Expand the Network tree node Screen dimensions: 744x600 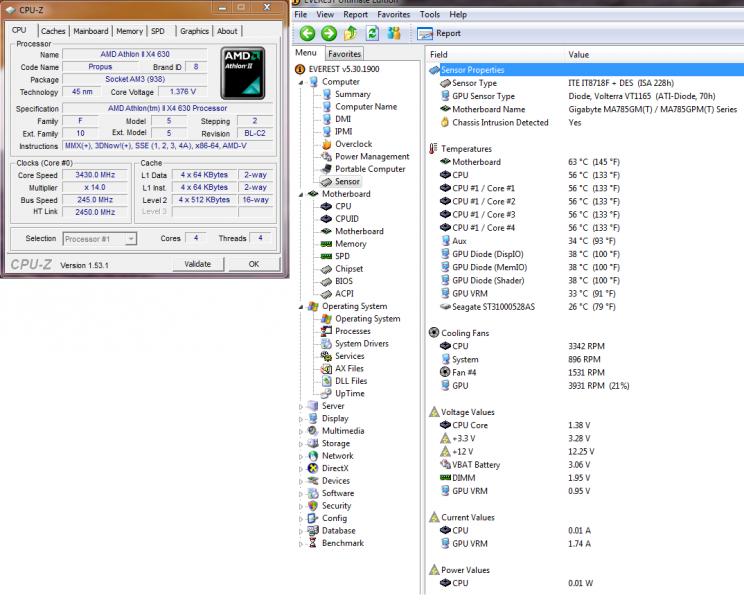(301, 457)
